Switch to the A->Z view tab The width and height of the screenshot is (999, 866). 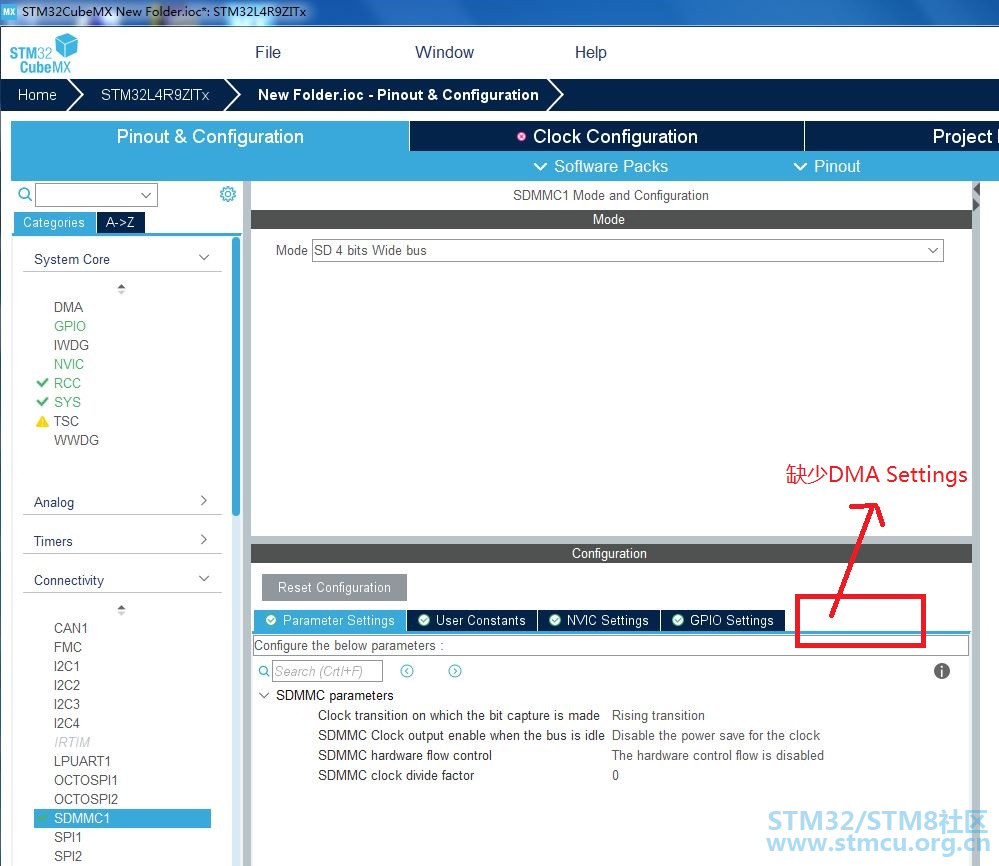pos(120,222)
